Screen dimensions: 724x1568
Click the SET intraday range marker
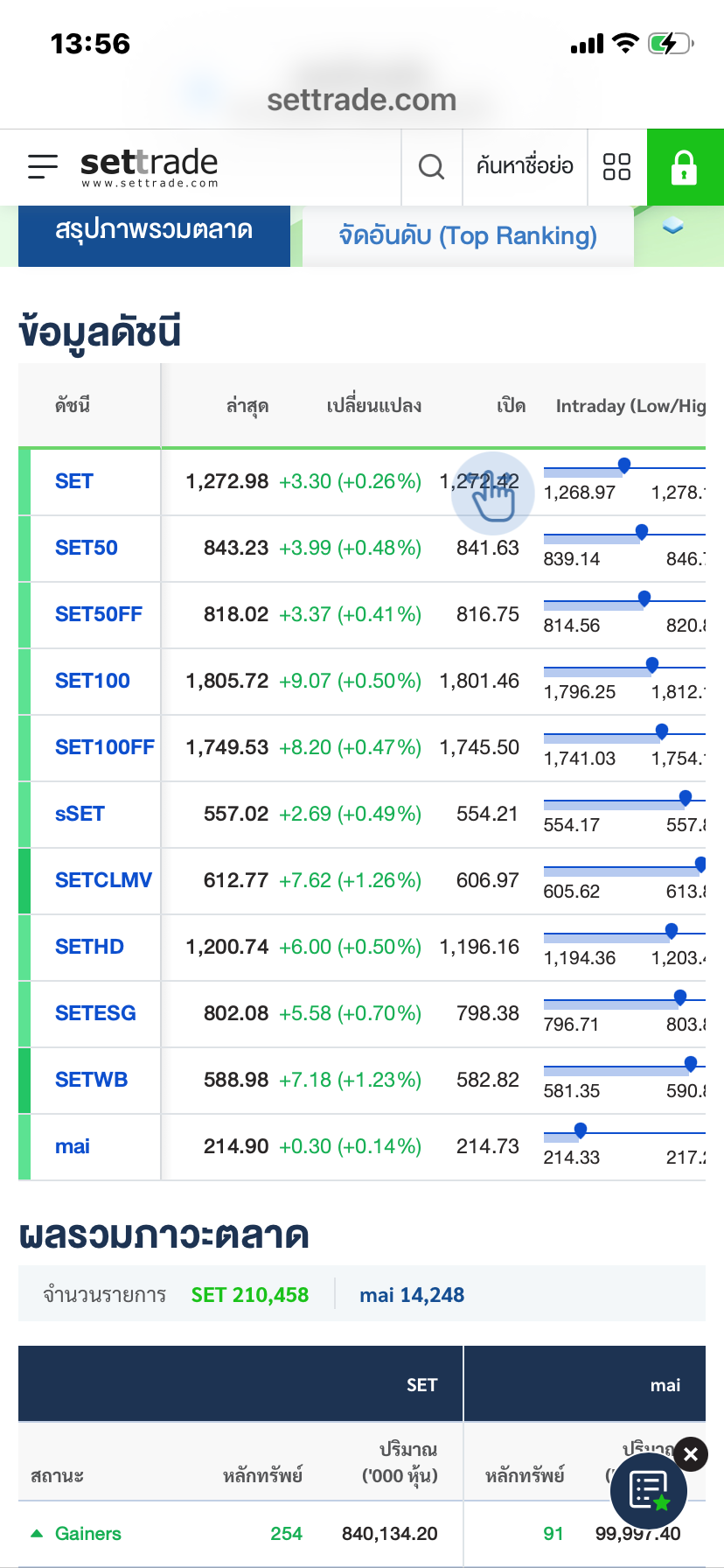click(x=624, y=465)
